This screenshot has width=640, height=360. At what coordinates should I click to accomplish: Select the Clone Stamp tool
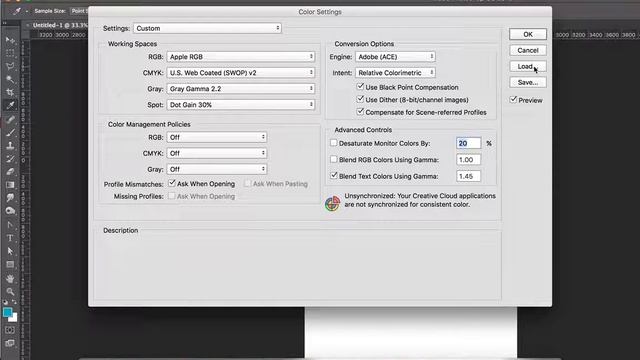tap(10, 145)
